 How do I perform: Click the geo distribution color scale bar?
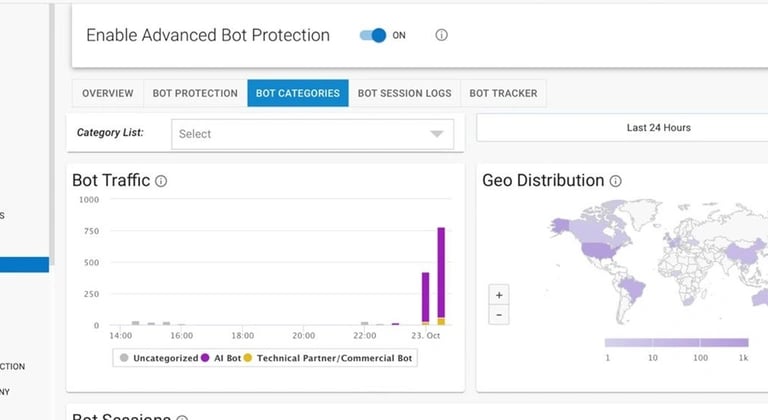[676, 343]
